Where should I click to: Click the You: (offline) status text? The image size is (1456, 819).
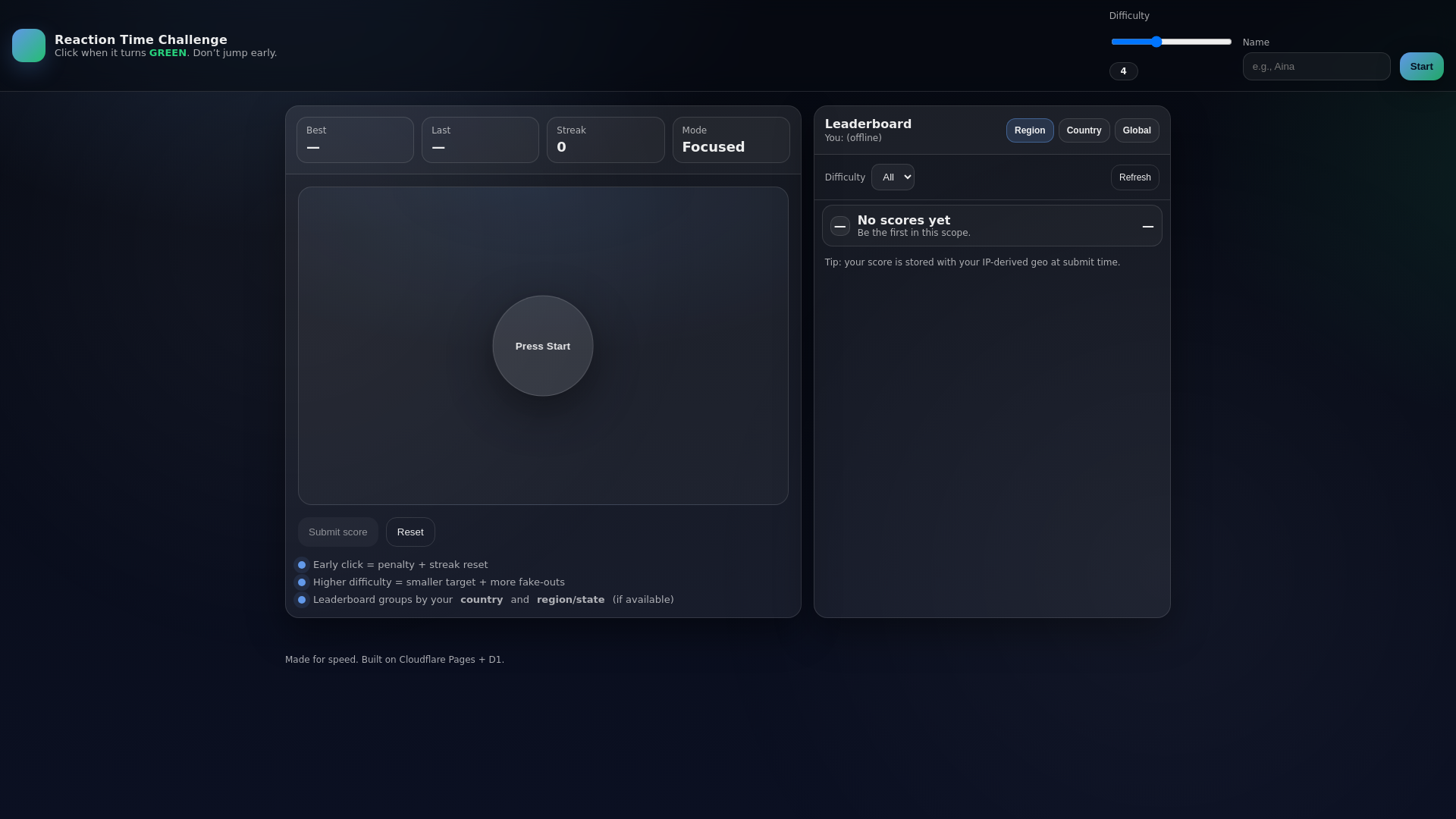[x=853, y=138]
